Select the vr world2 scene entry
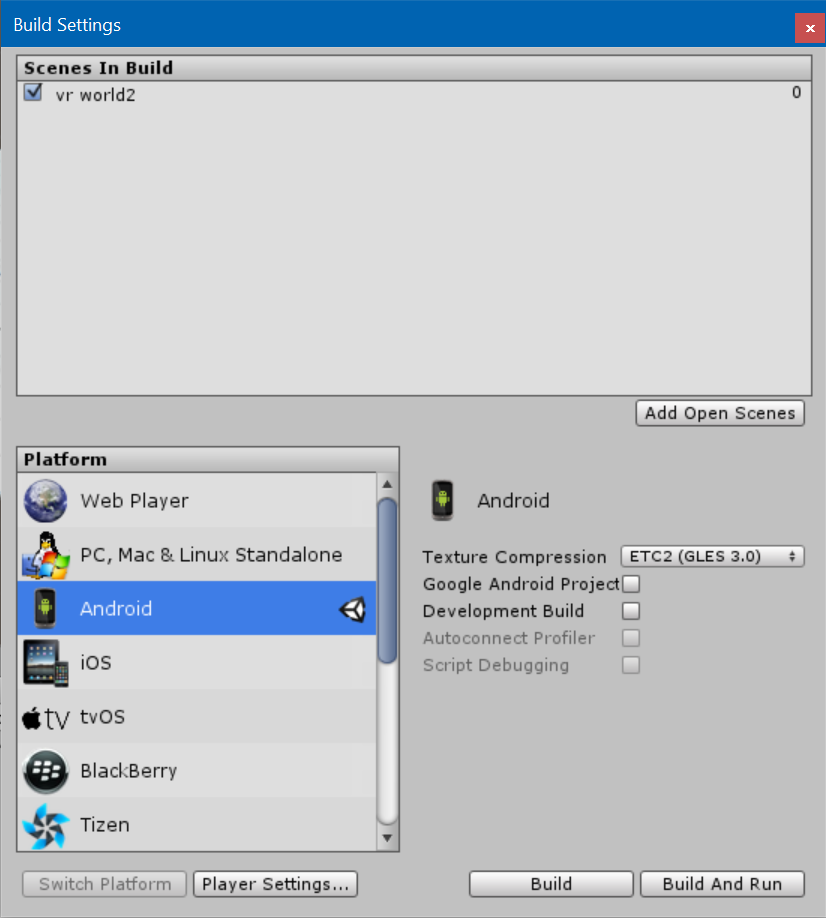The width and height of the screenshot is (826, 918). tap(414, 94)
